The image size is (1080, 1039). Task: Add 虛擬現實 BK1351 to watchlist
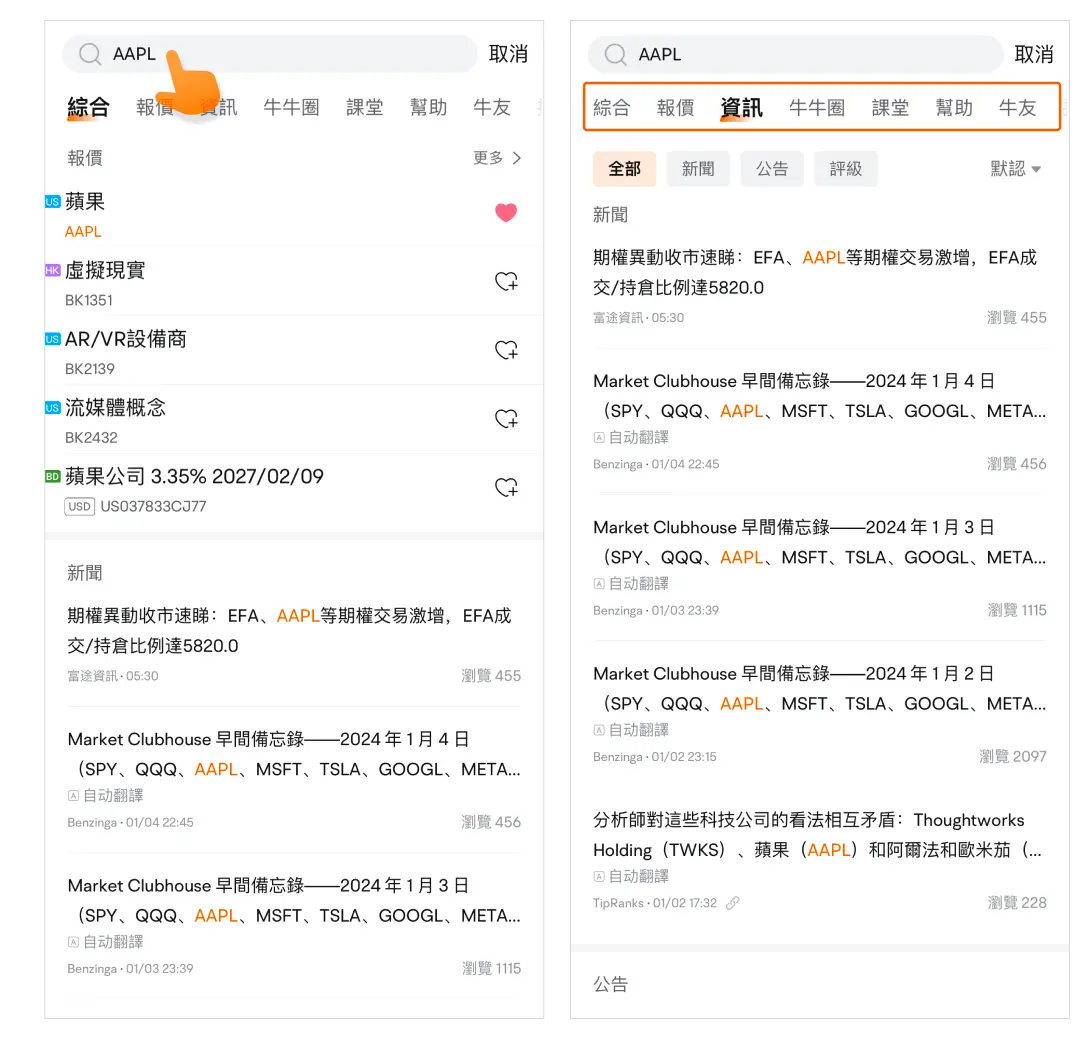pyautogui.click(x=506, y=282)
